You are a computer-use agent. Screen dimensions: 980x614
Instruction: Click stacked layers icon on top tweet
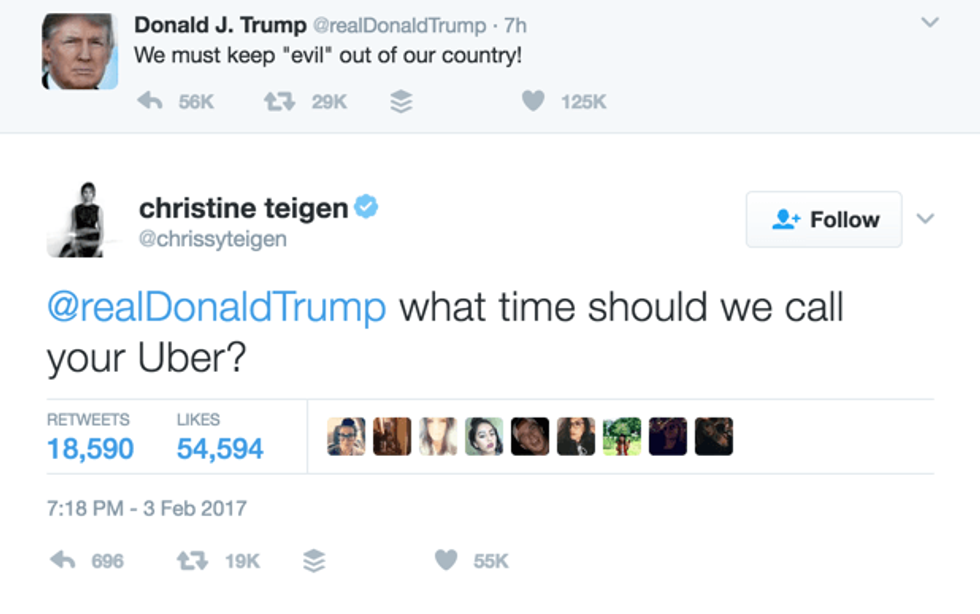click(400, 101)
